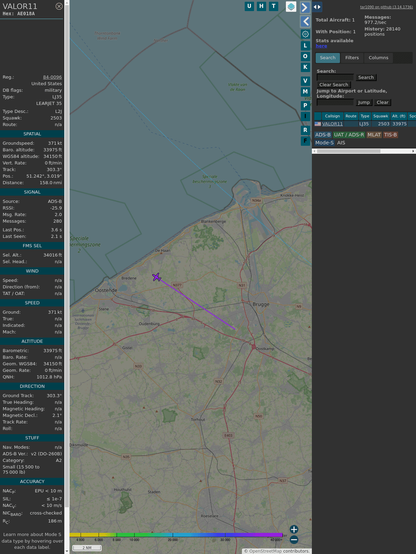Viewport: 416px width, 554px height.
Task: Toggle the F map button
Action: click(x=305, y=141)
